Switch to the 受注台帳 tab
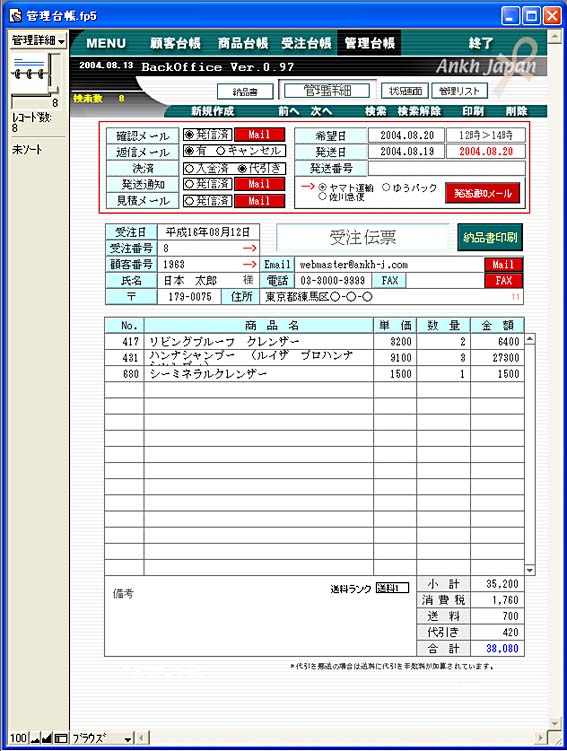Viewport: 567px width, 751px height. pyautogui.click(x=306, y=44)
